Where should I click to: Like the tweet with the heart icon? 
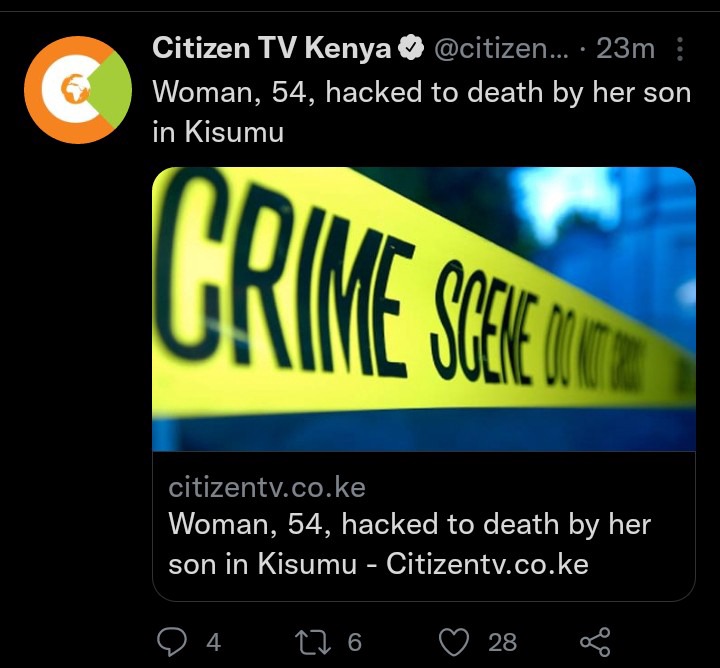coord(454,641)
